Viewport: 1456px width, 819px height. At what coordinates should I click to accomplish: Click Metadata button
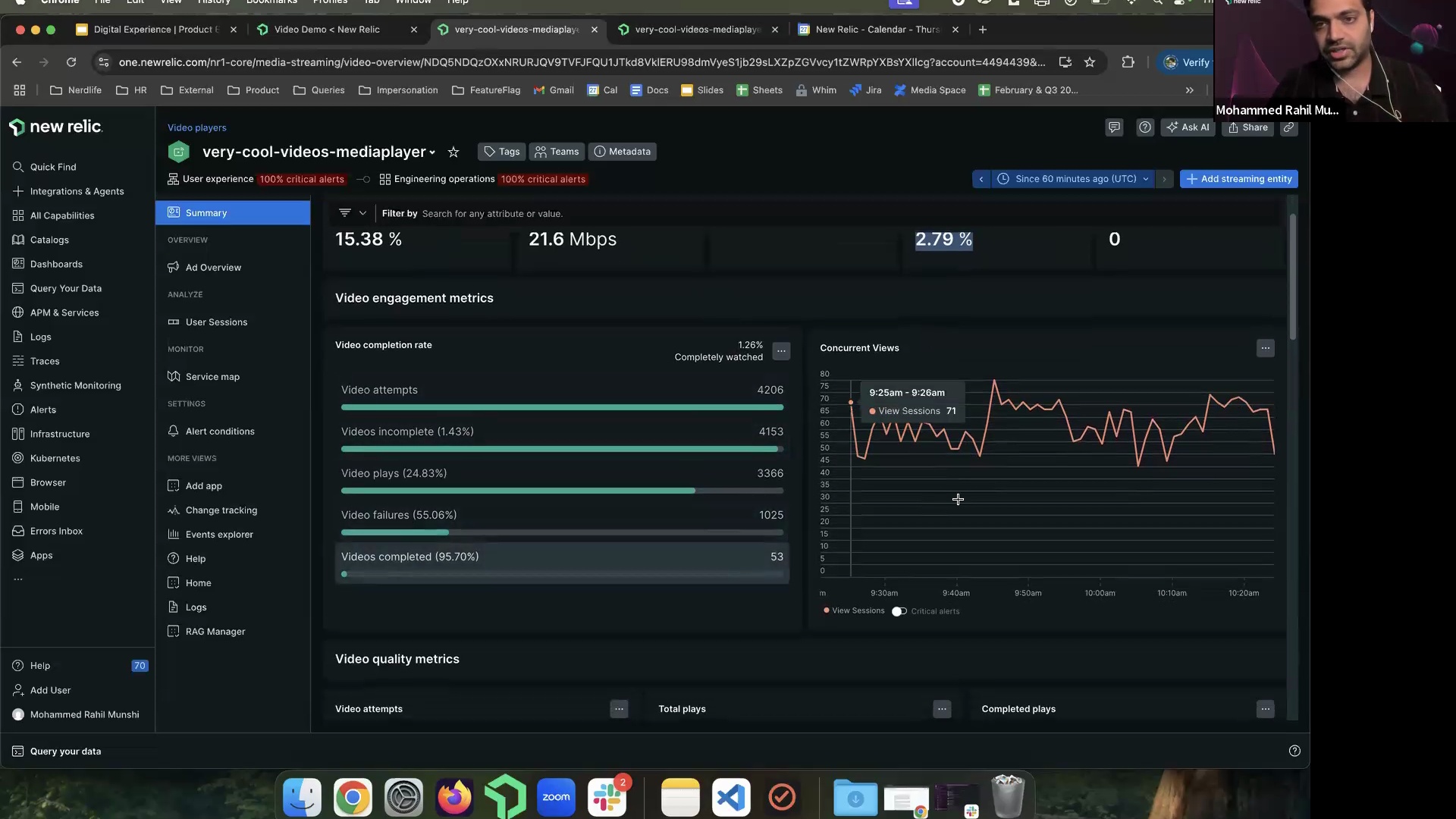[622, 152]
